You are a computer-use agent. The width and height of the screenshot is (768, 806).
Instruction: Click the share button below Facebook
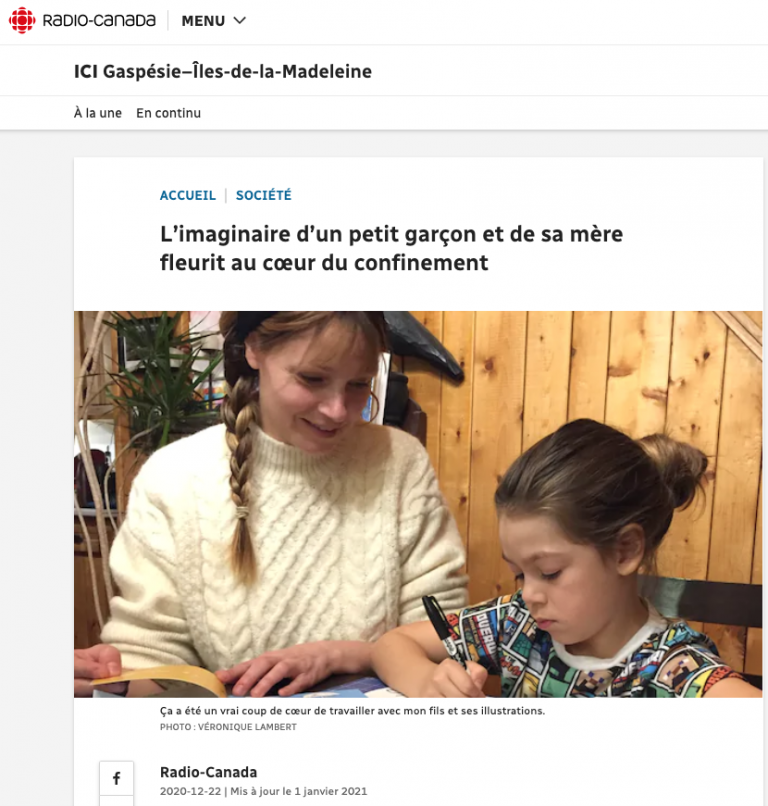(116, 801)
